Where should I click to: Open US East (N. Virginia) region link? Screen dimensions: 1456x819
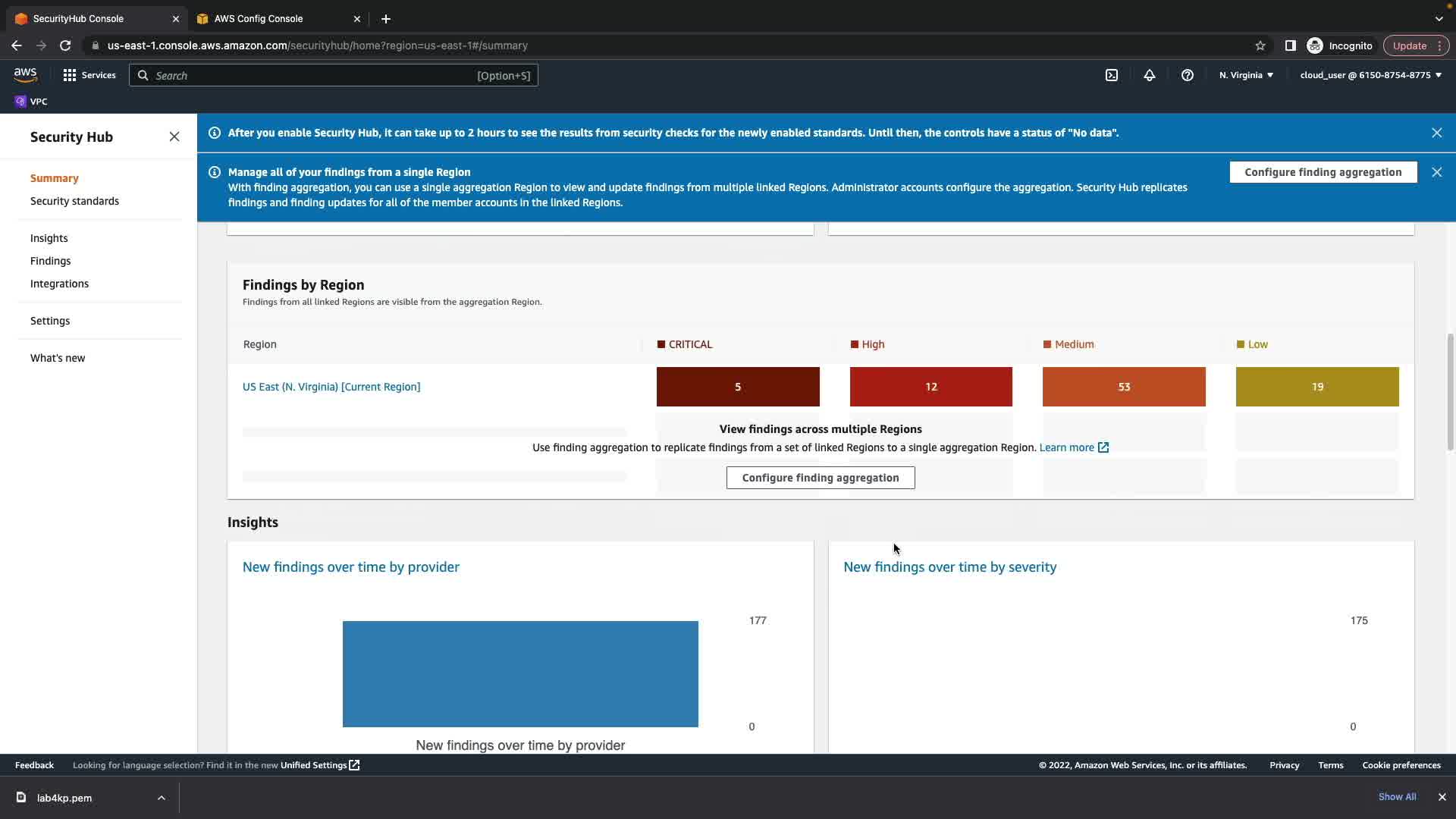coord(331,387)
